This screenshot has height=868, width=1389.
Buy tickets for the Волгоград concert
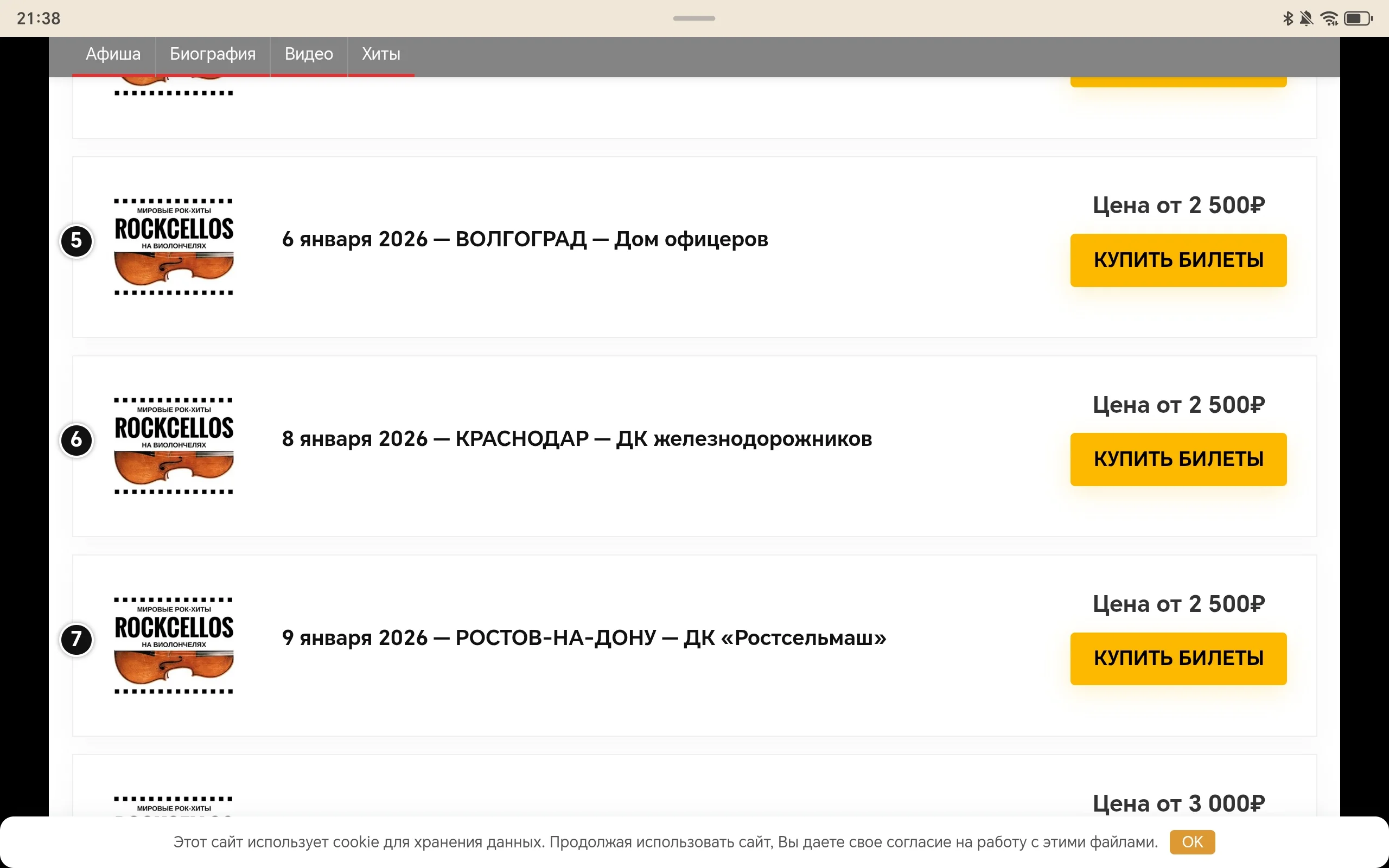(x=1178, y=260)
